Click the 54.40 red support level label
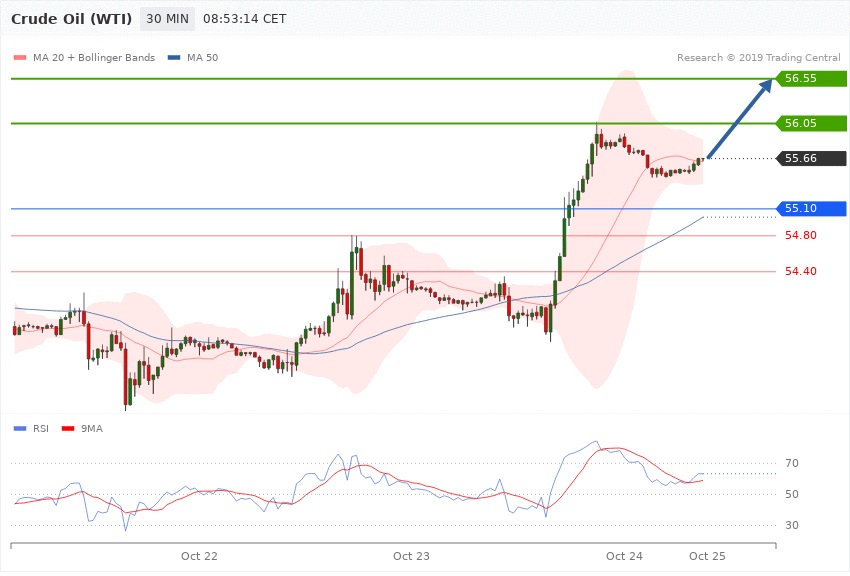The height and width of the screenshot is (576, 850). click(801, 271)
